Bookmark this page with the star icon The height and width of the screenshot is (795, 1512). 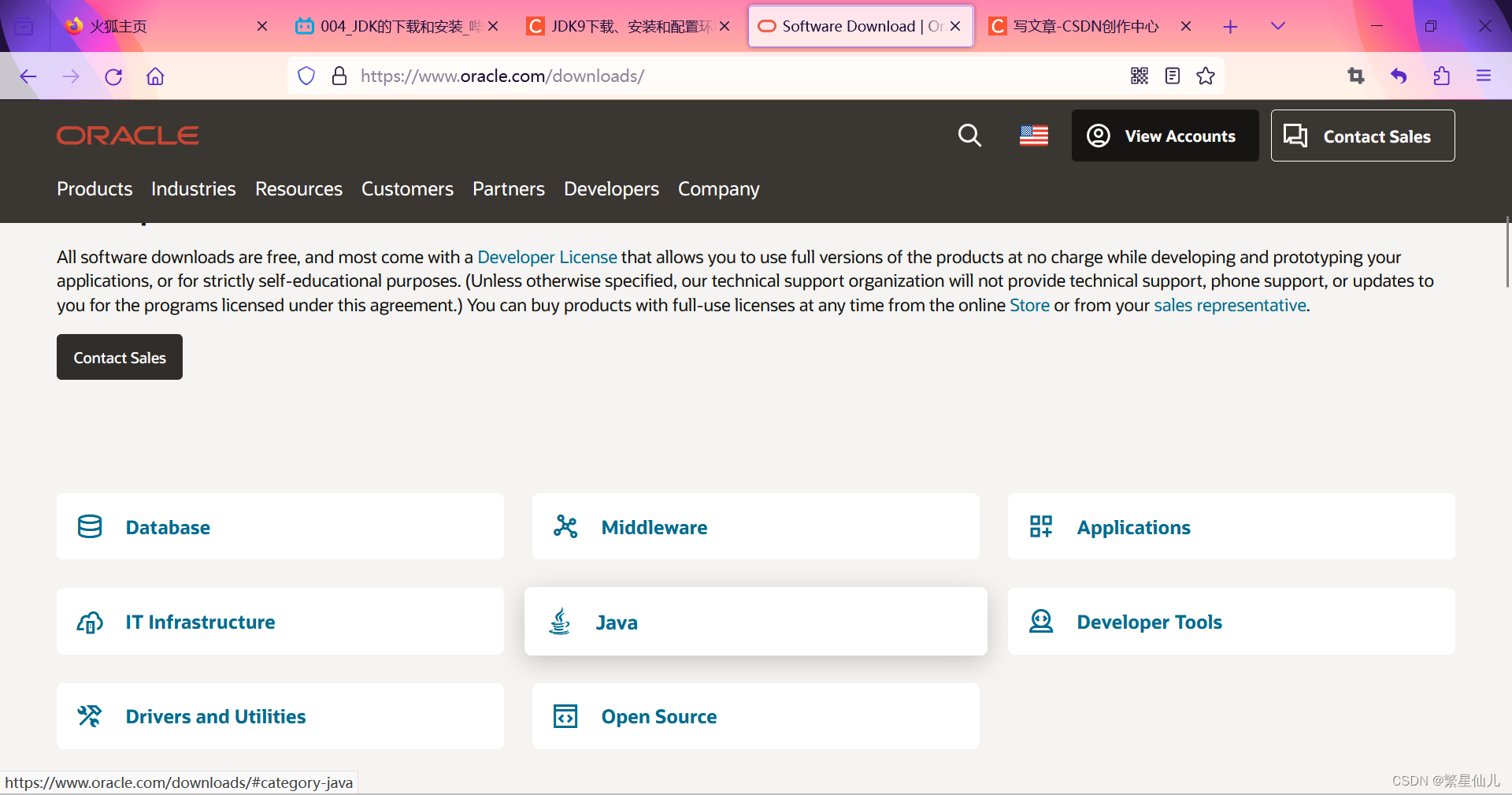coord(1206,76)
